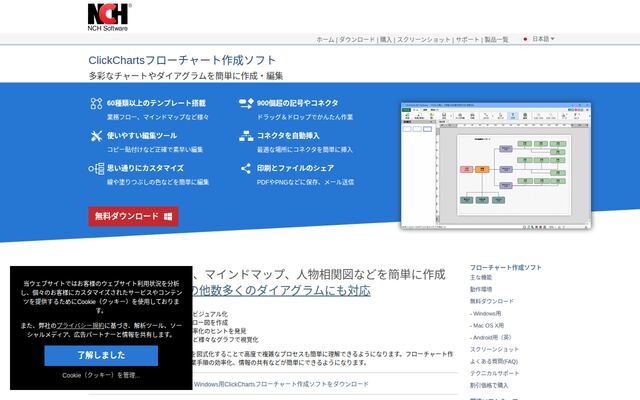Viewport: 640px width, 400px height.
Task: Click the Japan flag dot icon
Action: pos(525,39)
